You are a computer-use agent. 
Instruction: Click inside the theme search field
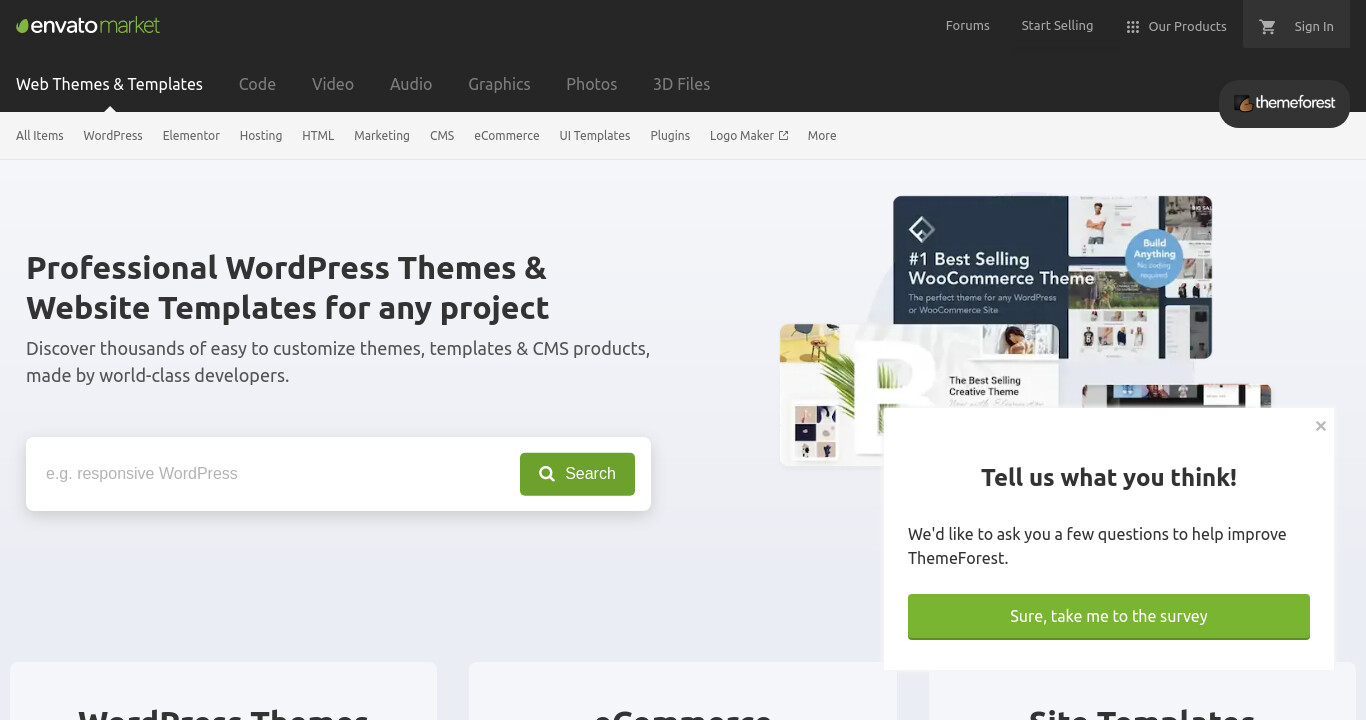point(275,474)
